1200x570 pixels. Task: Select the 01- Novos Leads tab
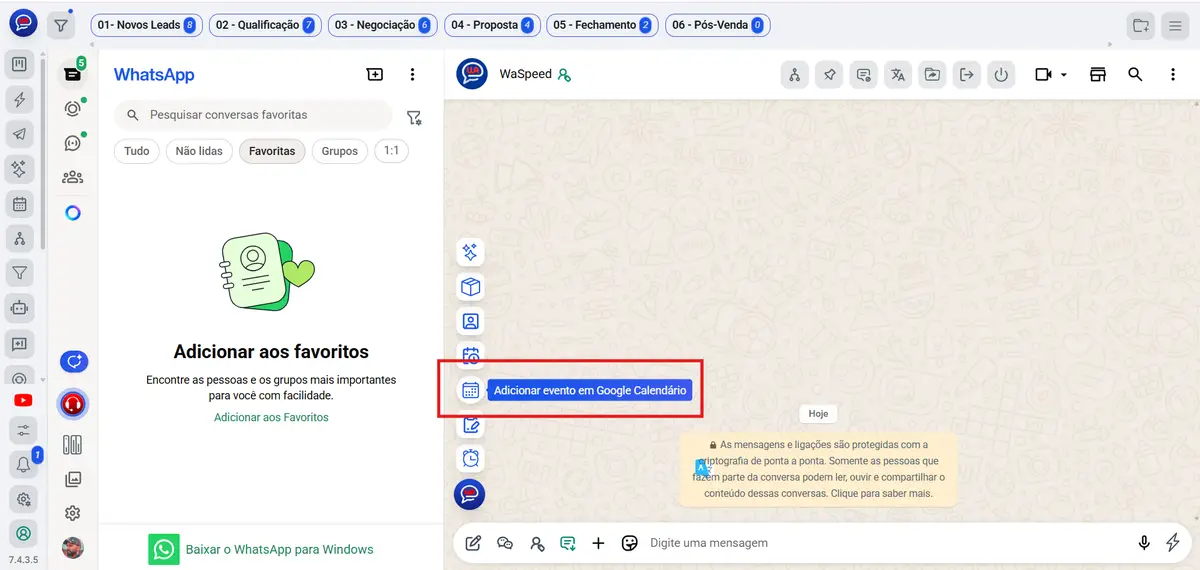tap(144, 25)
